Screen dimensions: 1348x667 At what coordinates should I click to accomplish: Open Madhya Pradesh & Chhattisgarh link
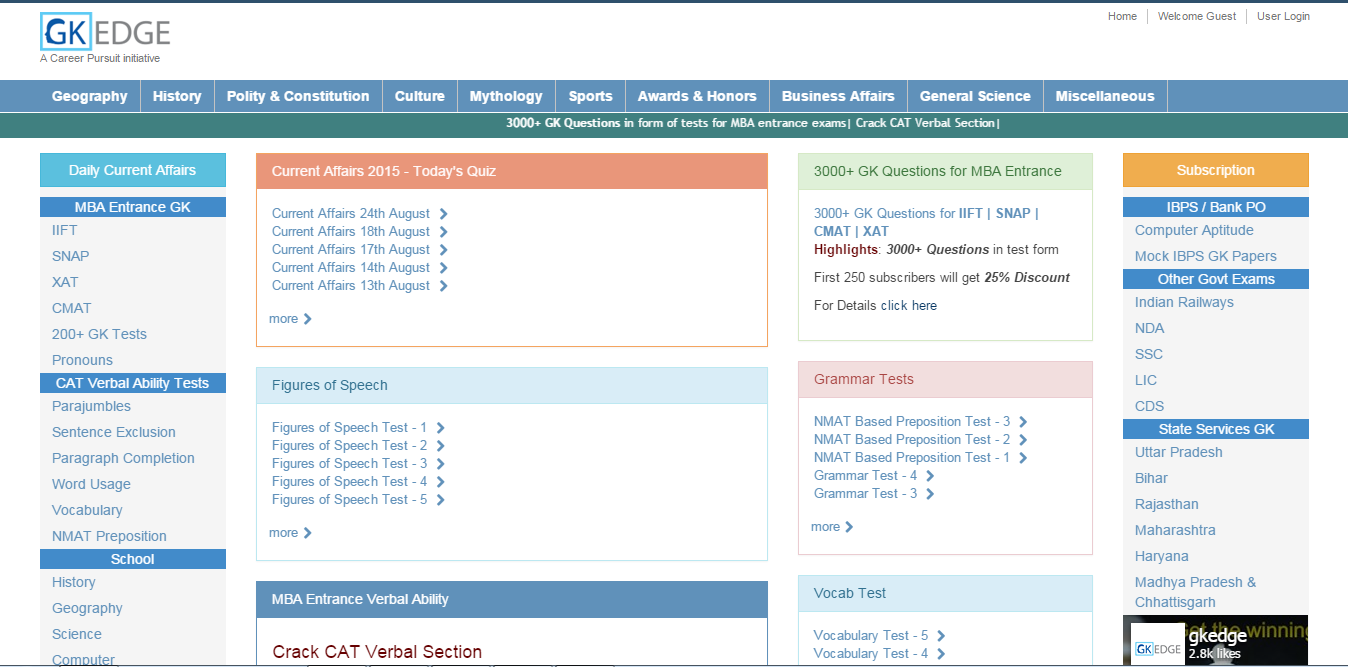coord(1196,592)
